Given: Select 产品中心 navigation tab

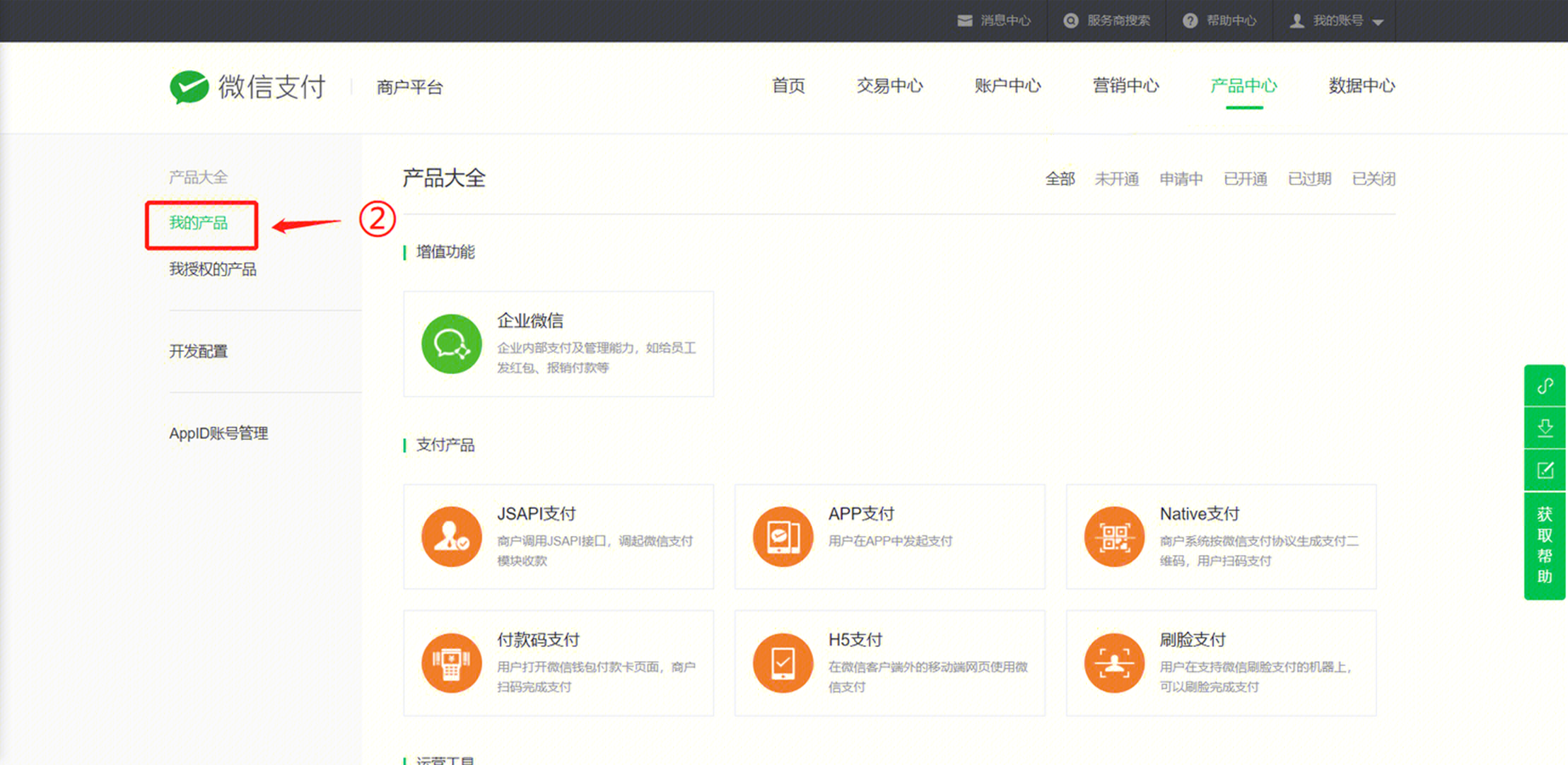Looking at the screenshot, I should click(x=1244, y=86).
